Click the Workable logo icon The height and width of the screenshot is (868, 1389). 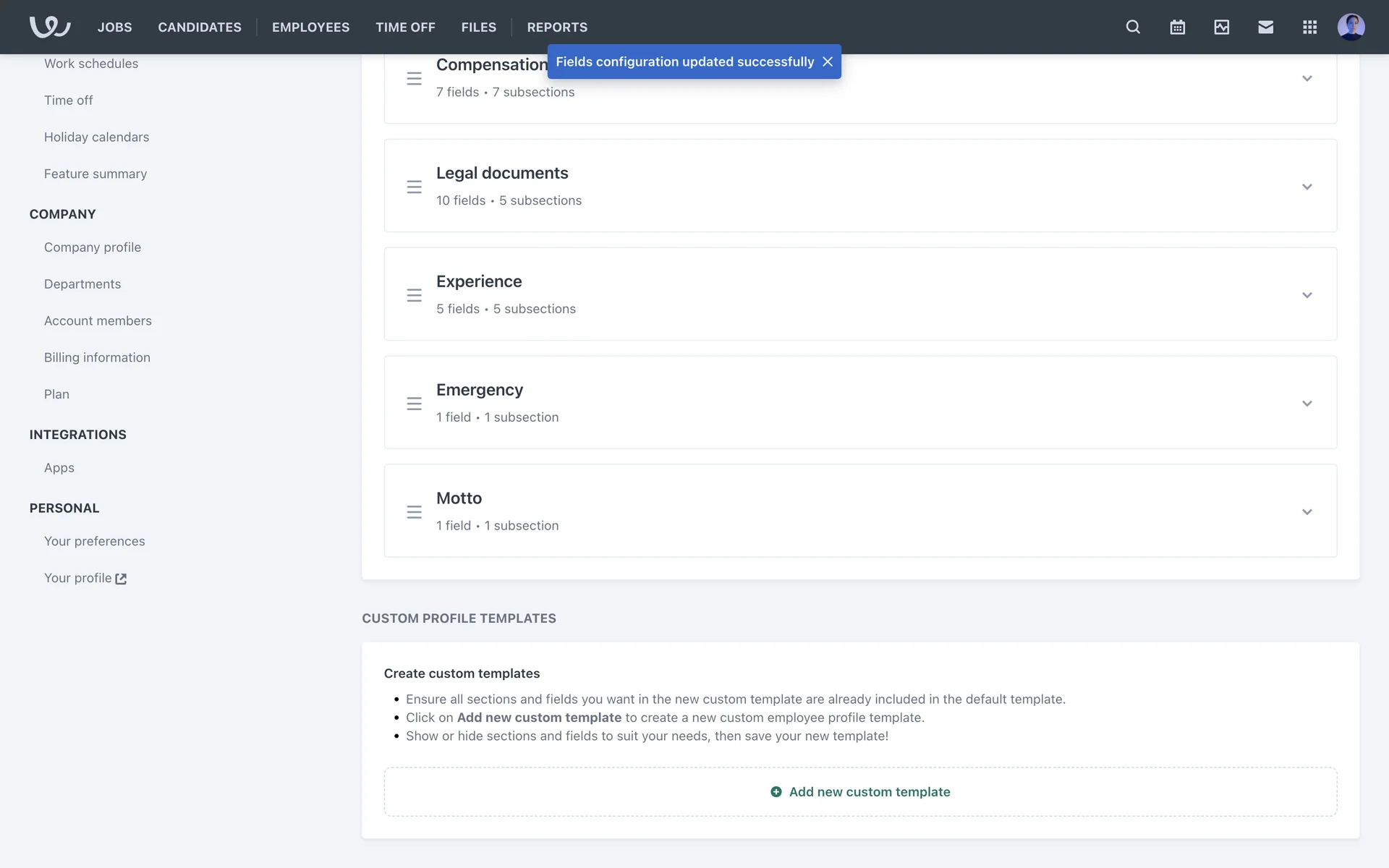point(50,27)
